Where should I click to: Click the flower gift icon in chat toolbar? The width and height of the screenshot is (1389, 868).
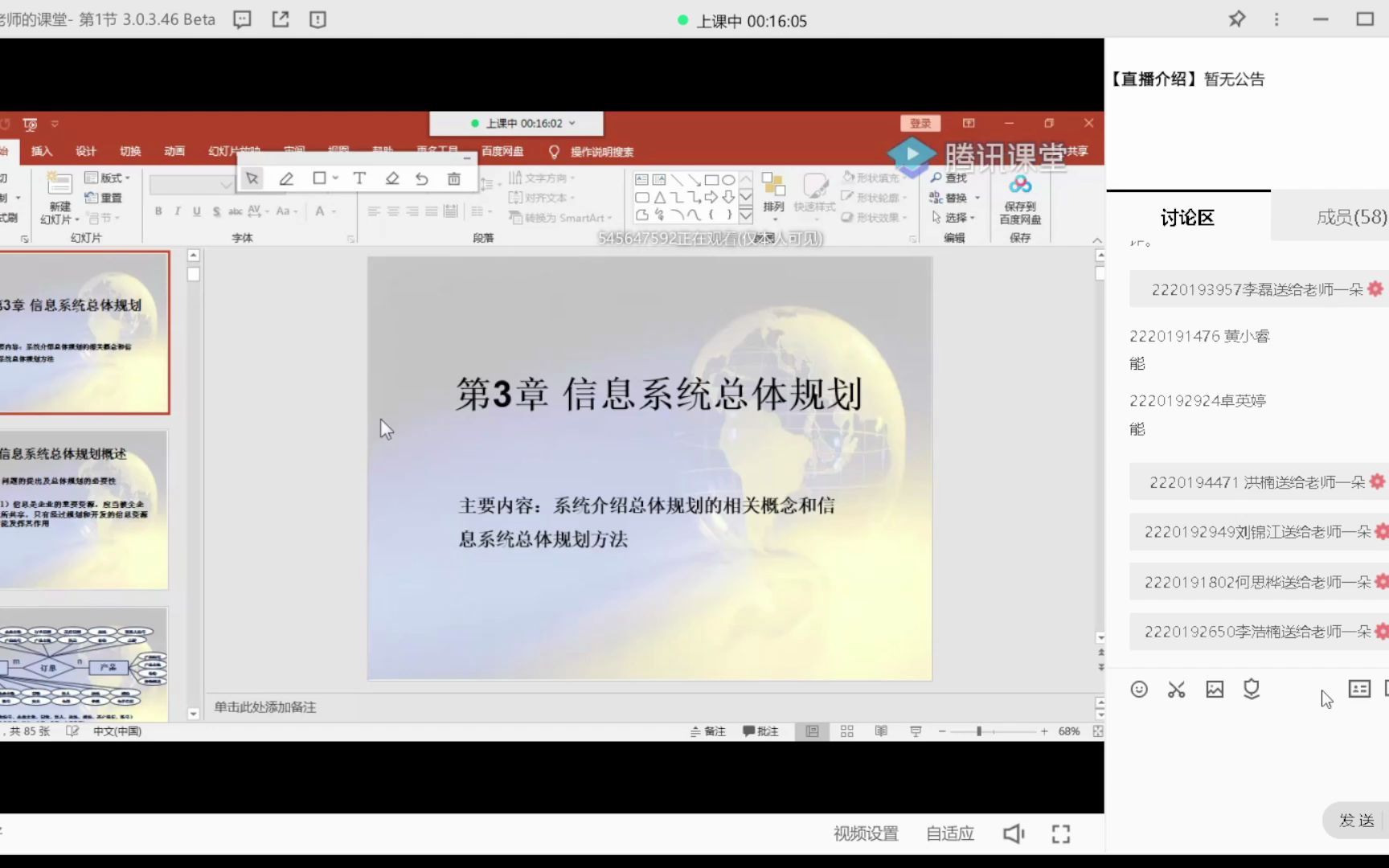point(1252,689)
